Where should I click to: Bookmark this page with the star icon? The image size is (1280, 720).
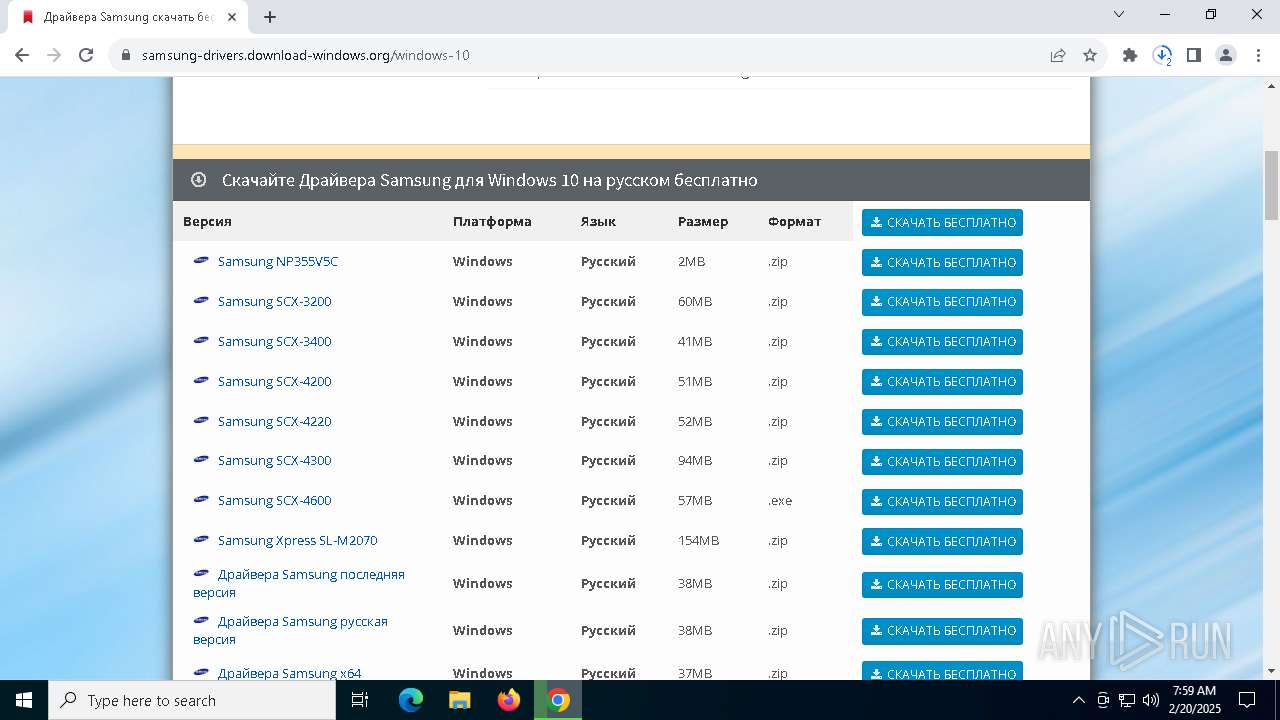[x=1090, y=55]
